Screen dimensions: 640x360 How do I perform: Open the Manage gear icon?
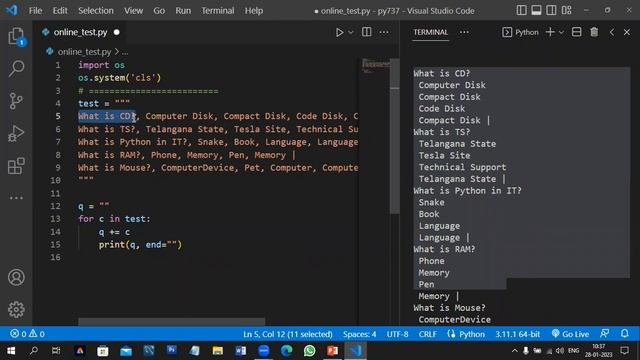tap(16, 309)
